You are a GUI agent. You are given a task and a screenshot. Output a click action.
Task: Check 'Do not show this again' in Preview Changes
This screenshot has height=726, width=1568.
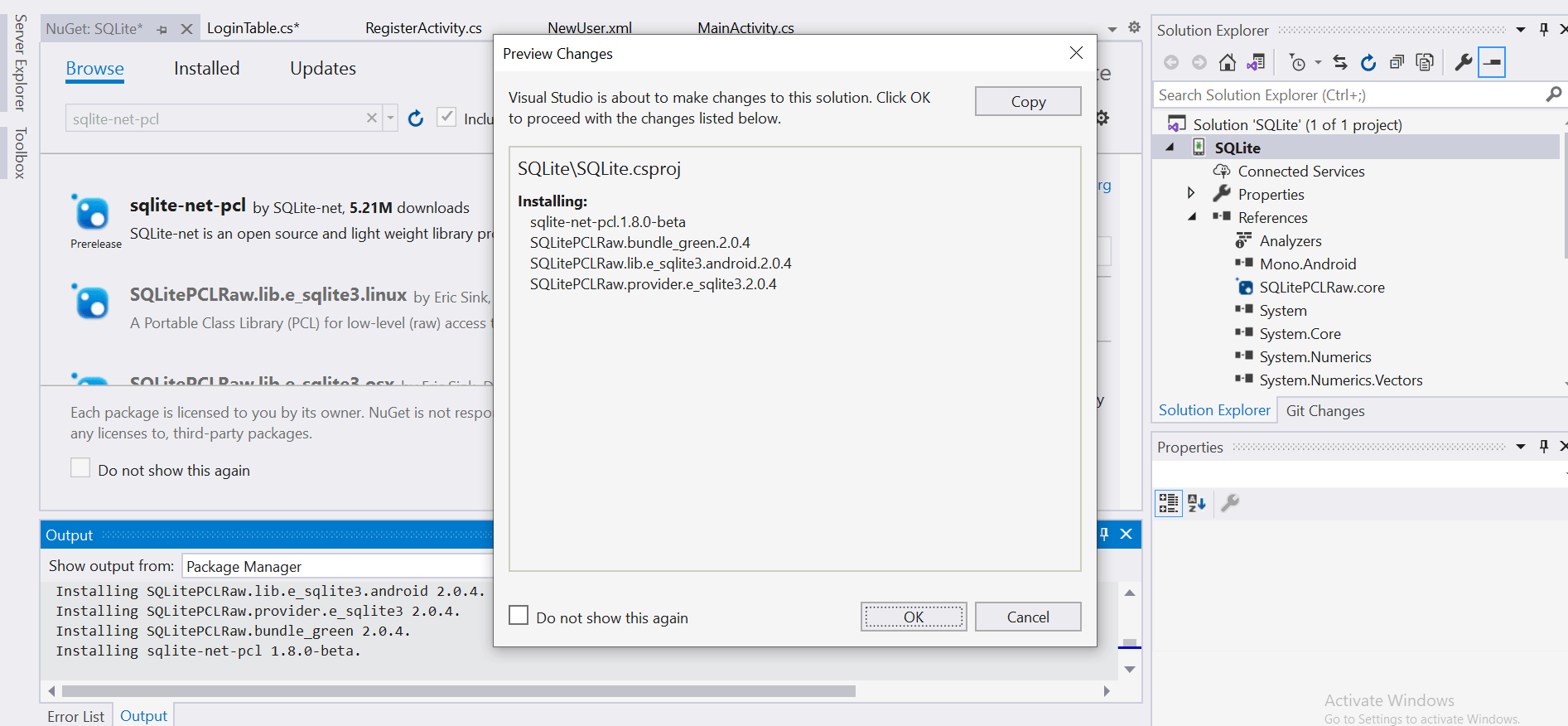[x=519, y=616]
